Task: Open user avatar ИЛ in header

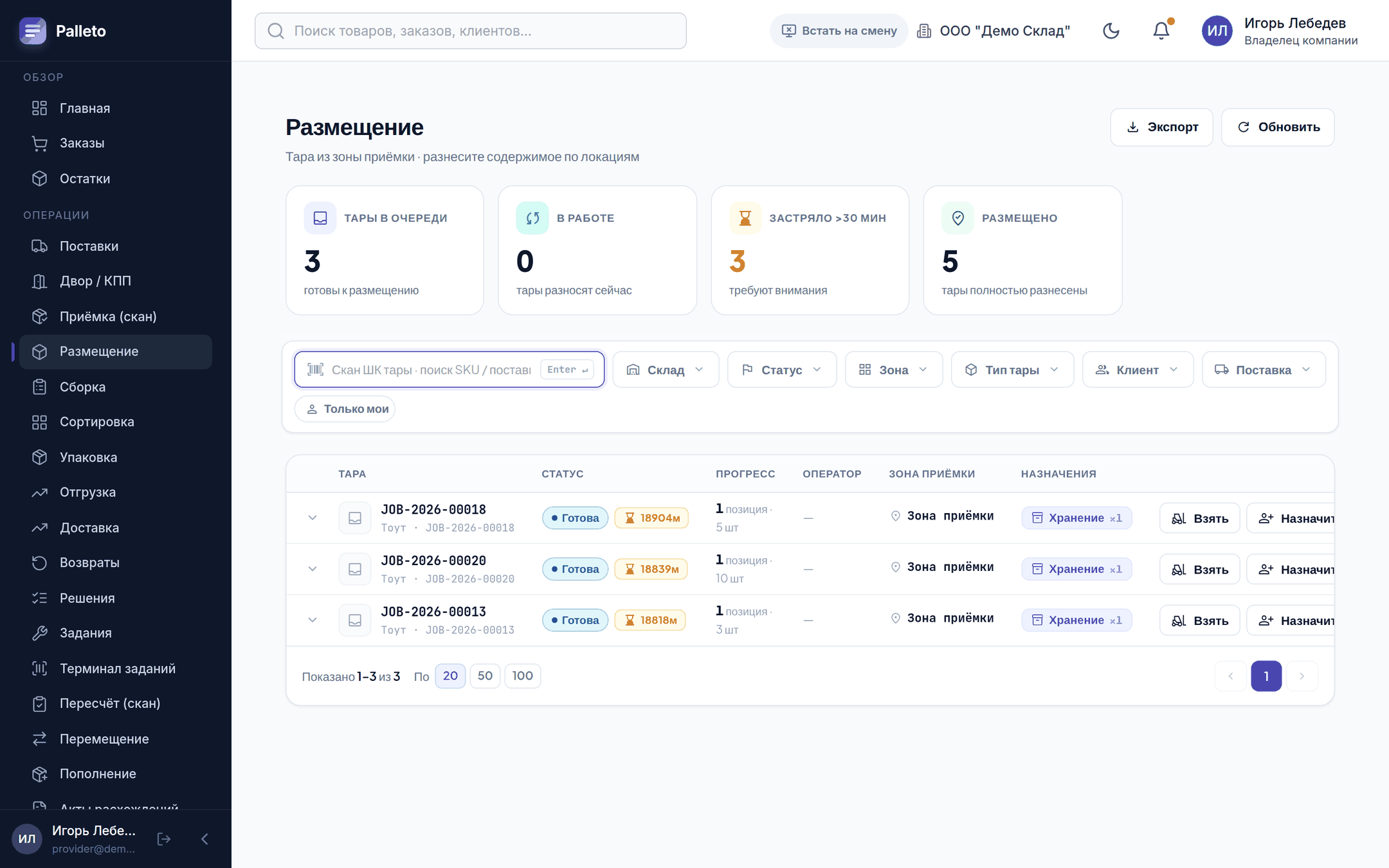Action: tap(1217, 31)
